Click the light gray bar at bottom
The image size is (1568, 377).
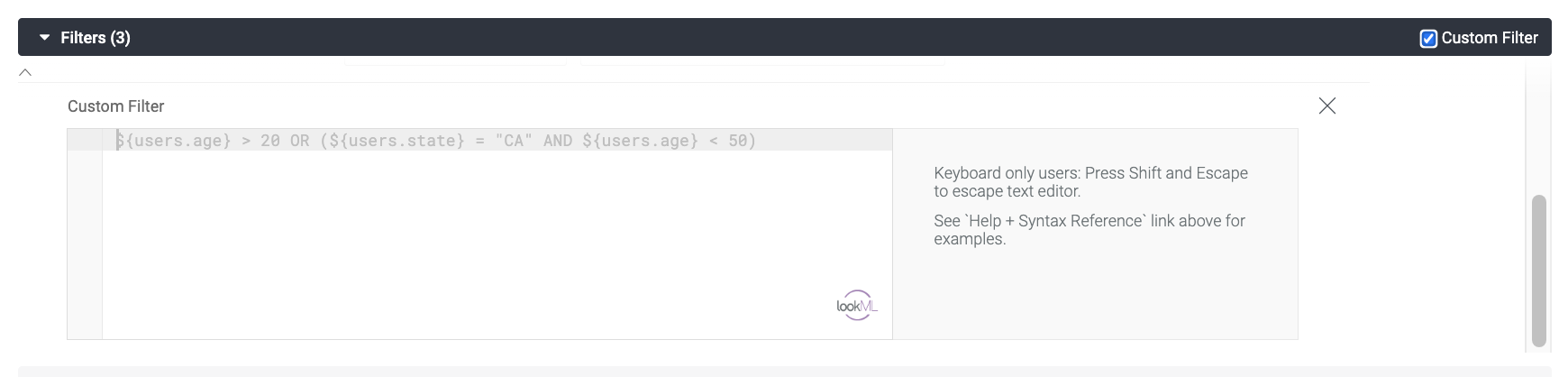(x=784, y=371)
